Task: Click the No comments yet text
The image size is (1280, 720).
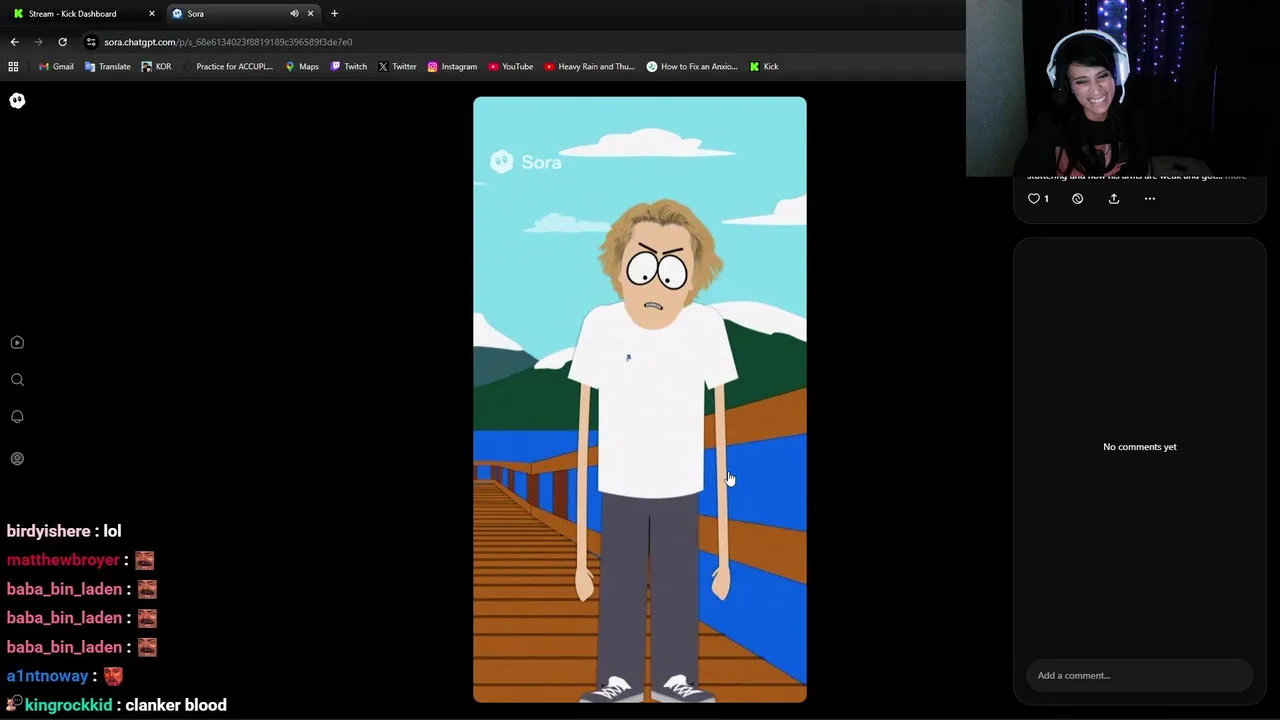Action: [1140, 447]
